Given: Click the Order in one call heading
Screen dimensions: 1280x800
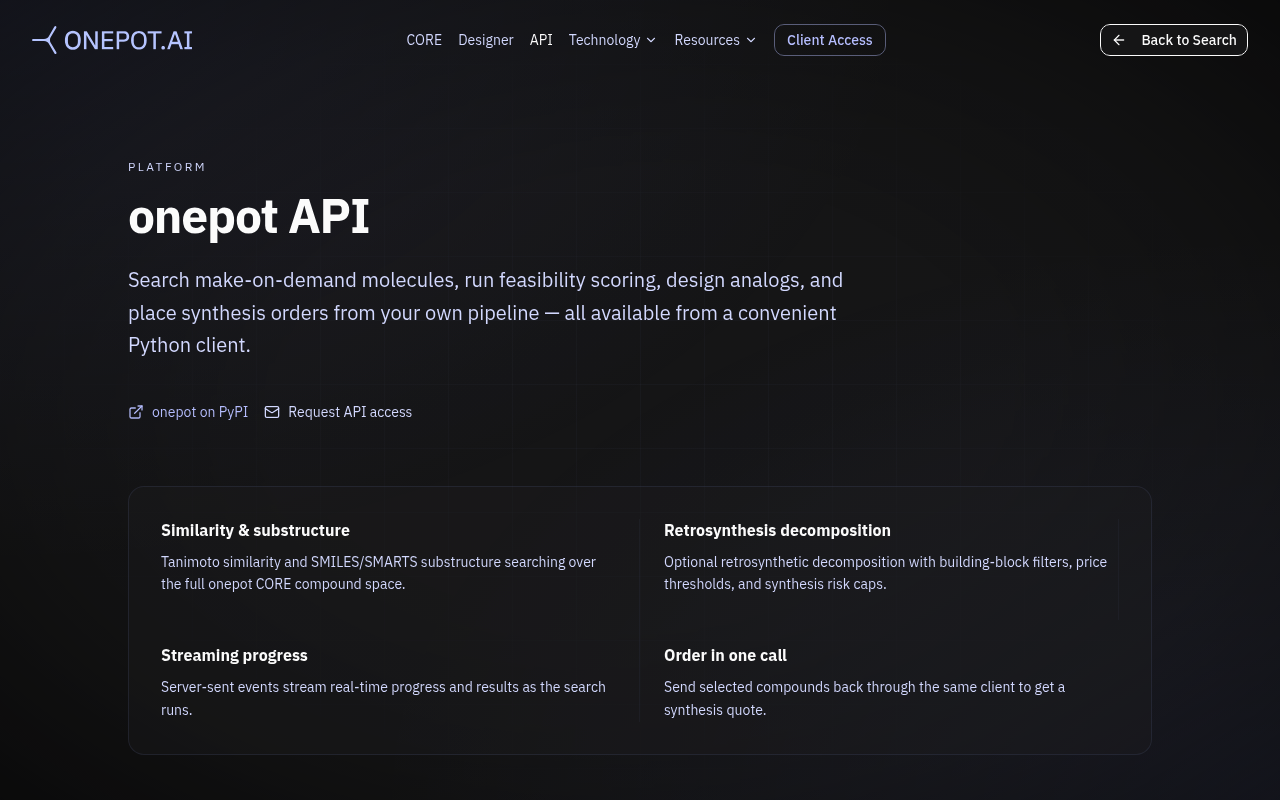Looking at the screenshot, I should (725, 655).
